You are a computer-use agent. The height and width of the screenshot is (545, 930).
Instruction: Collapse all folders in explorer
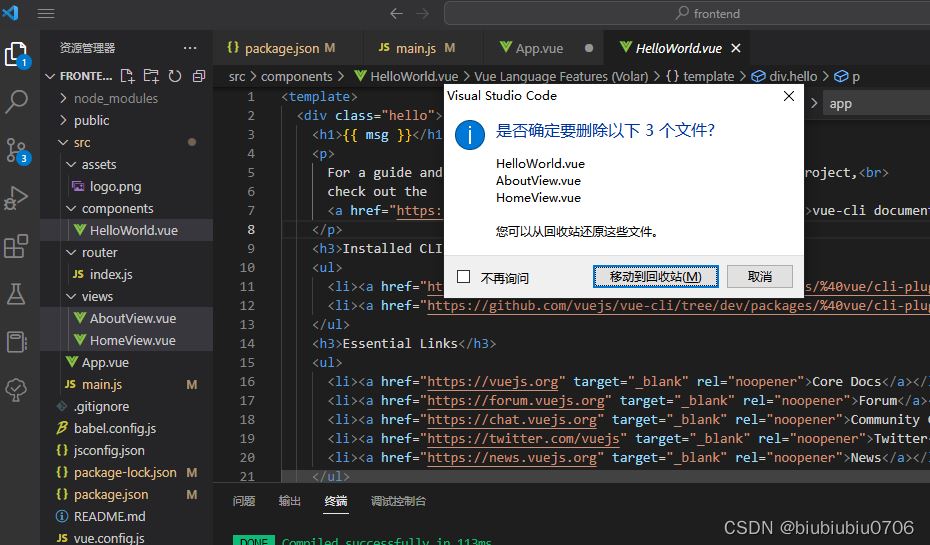(x=198, y=76)
